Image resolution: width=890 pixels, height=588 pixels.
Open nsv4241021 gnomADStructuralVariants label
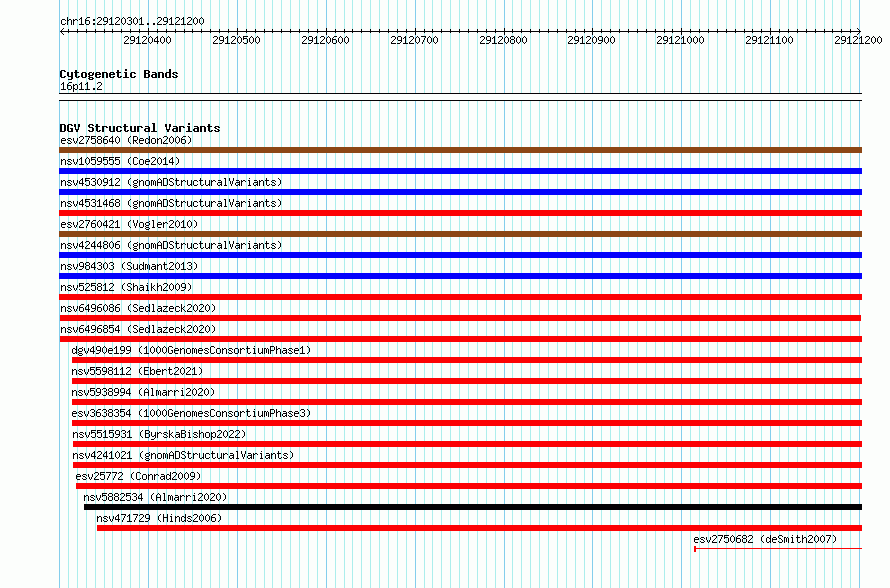point(183,455)
